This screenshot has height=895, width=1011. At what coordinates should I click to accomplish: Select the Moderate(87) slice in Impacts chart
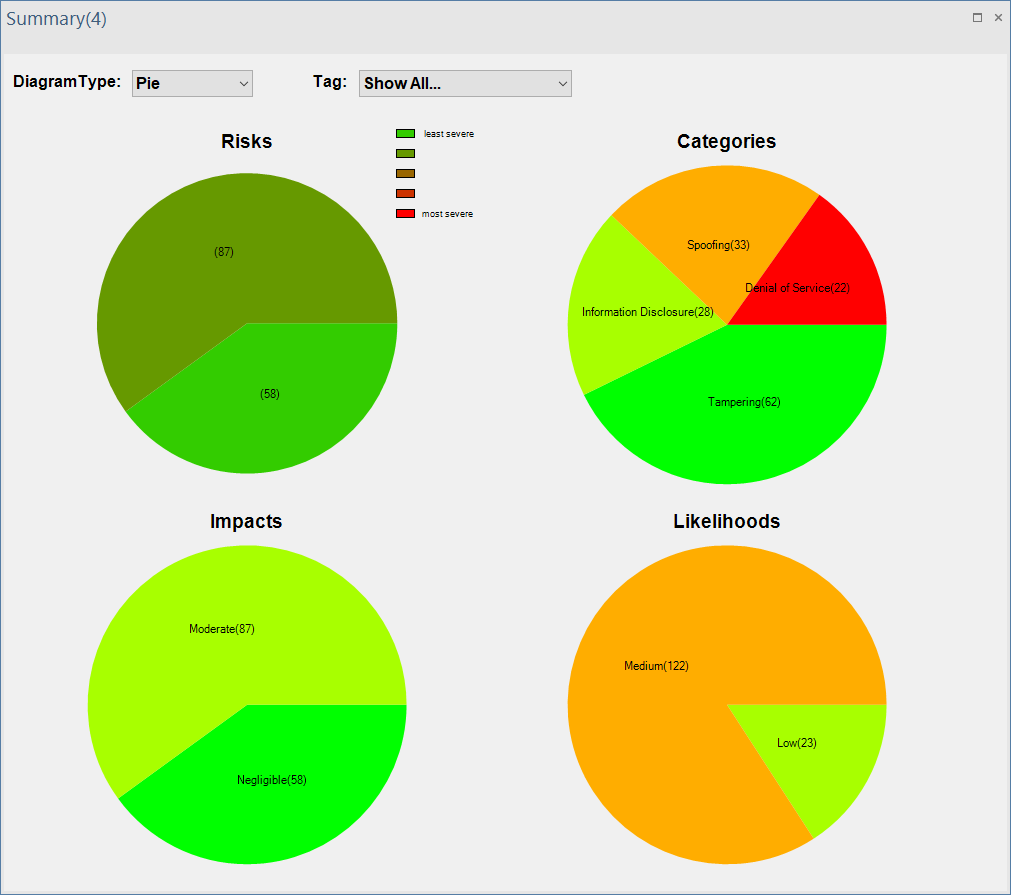pyautogui.click(x=221, y=629)
